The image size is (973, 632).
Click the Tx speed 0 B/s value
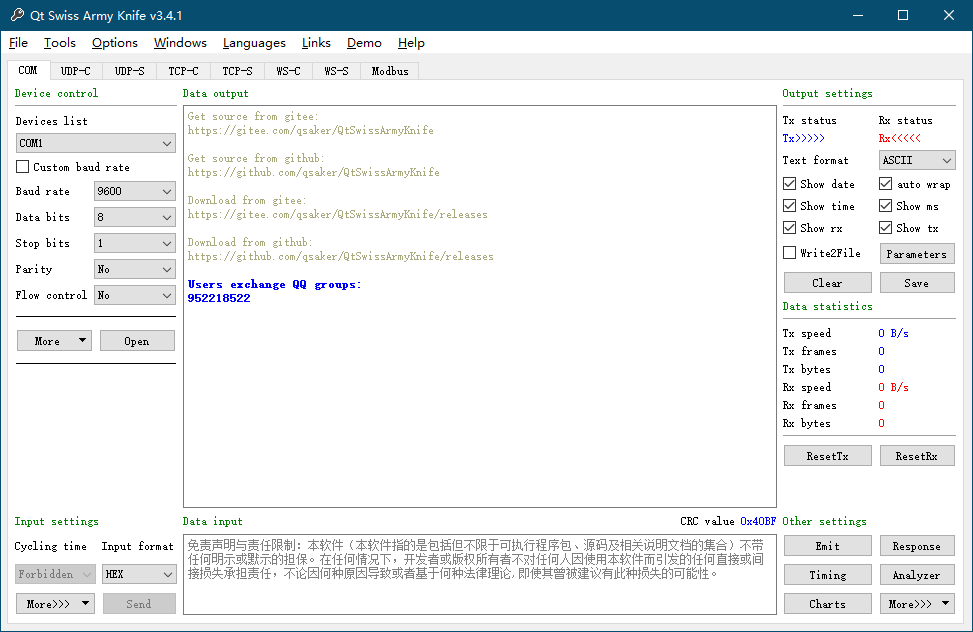tap(894, 333)
